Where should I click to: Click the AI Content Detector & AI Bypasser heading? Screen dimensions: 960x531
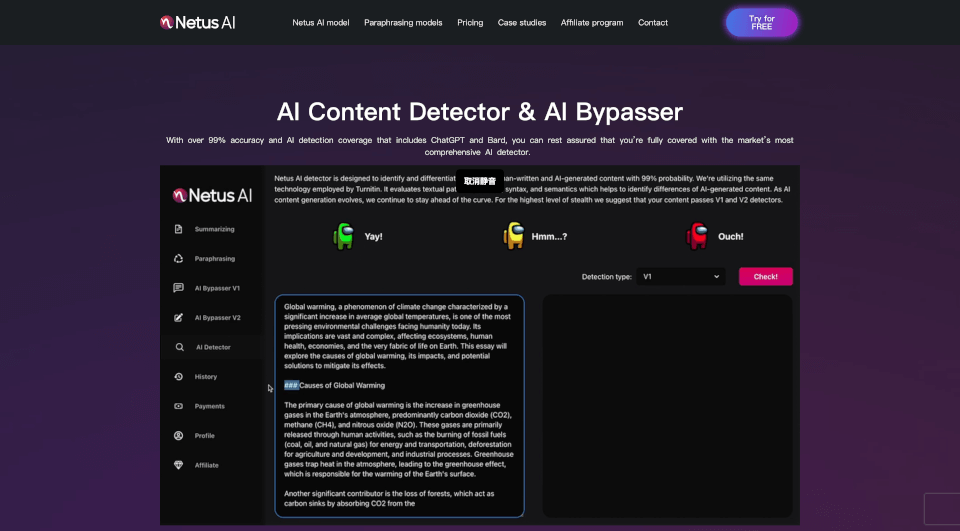[x=479, y=112]
